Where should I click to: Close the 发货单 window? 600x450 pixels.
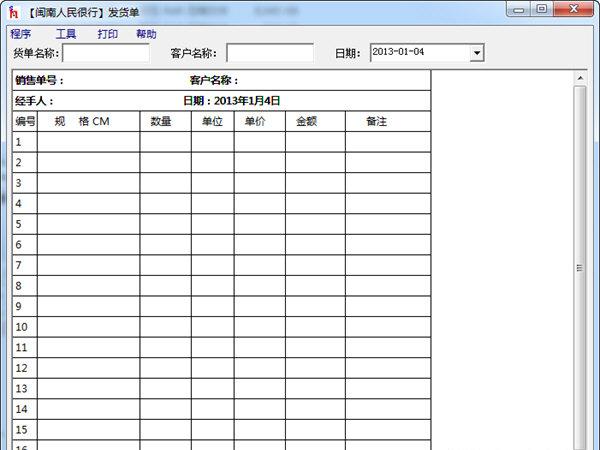[x=573, y=9]
